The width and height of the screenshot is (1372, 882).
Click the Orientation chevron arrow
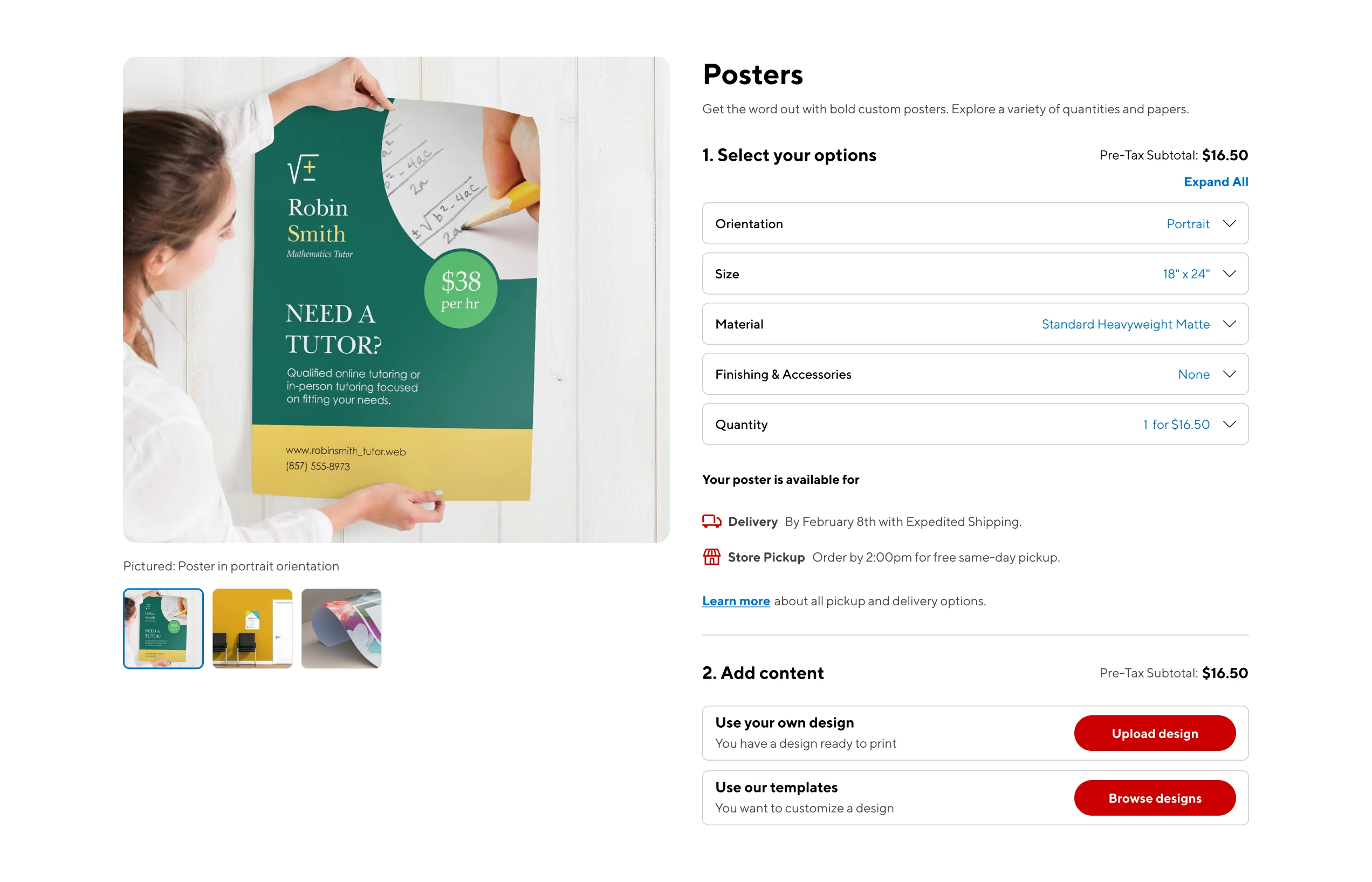[x=1229, y=223]
